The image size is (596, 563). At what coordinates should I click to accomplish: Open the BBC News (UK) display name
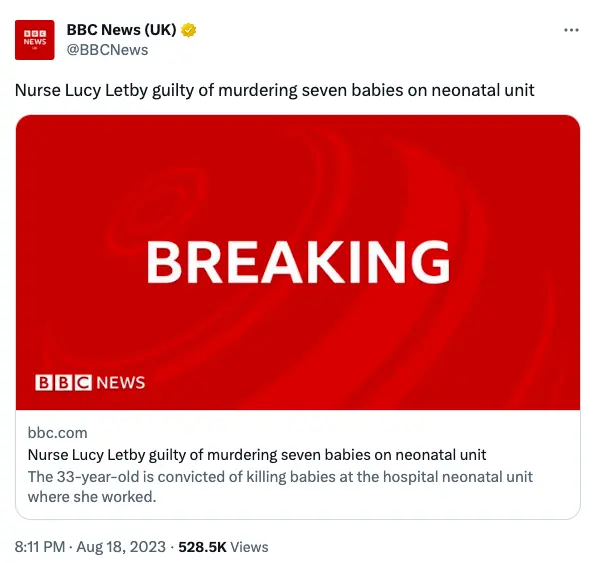pyautogui.click(x=121, y=30)
